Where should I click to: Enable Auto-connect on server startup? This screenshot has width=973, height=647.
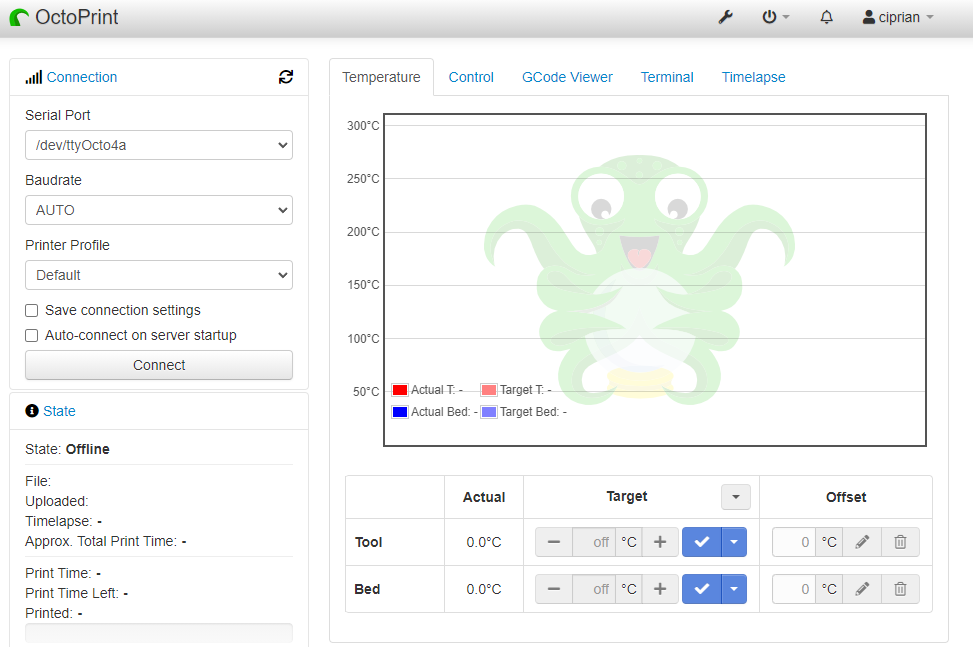click(32, 336)
